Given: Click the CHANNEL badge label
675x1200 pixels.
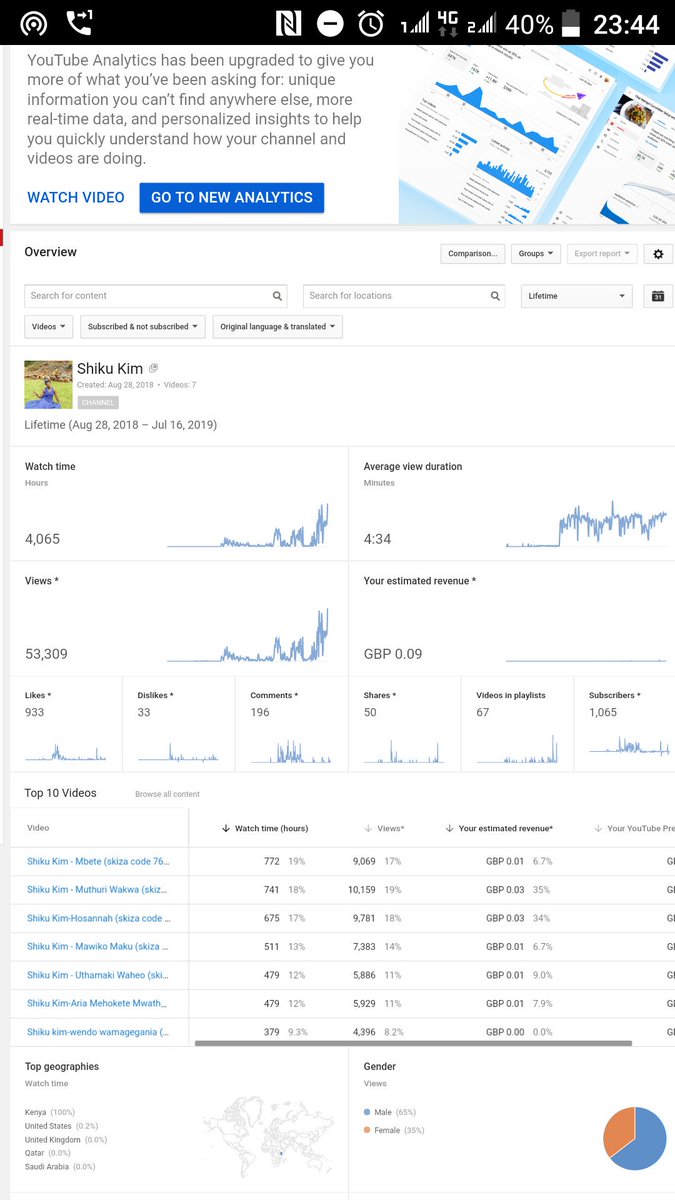Looking at the screenshot, I should [98, 403].
